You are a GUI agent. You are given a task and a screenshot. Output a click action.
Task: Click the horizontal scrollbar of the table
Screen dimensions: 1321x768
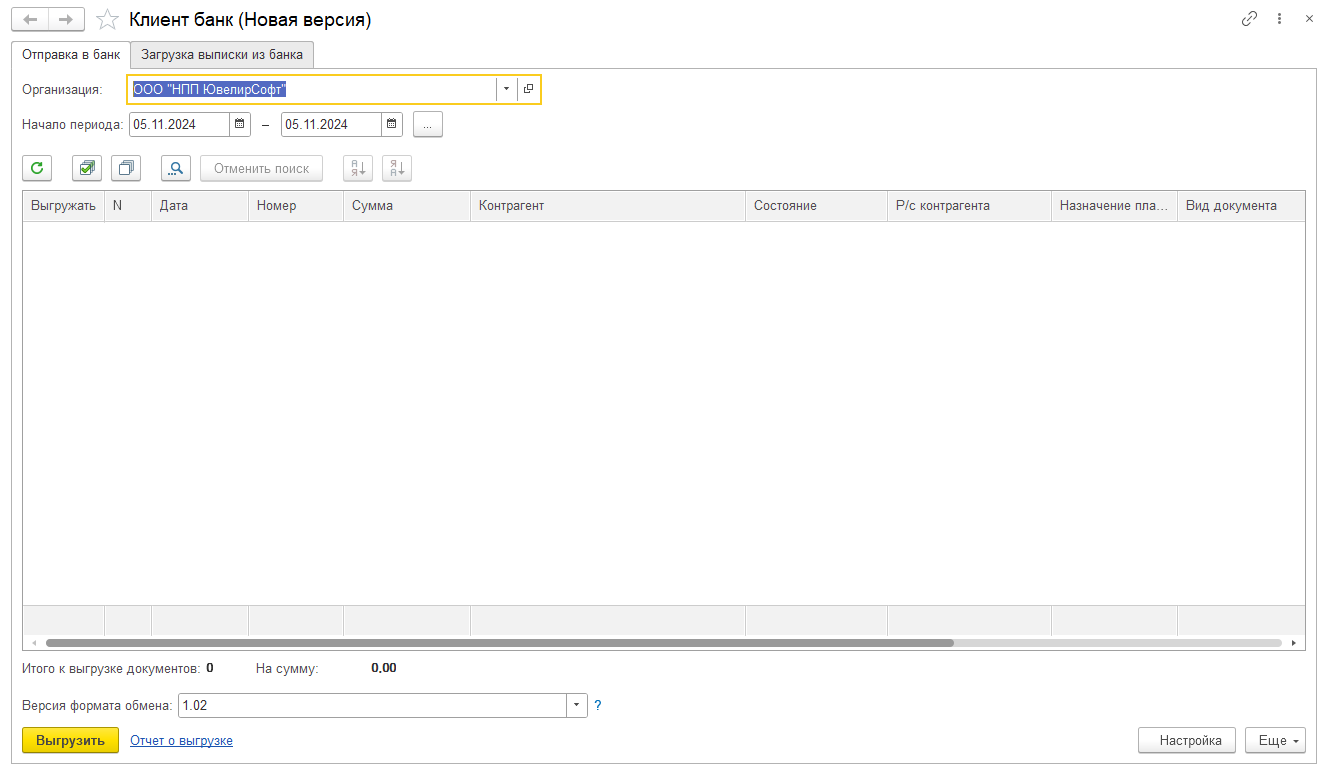point(500,643)
